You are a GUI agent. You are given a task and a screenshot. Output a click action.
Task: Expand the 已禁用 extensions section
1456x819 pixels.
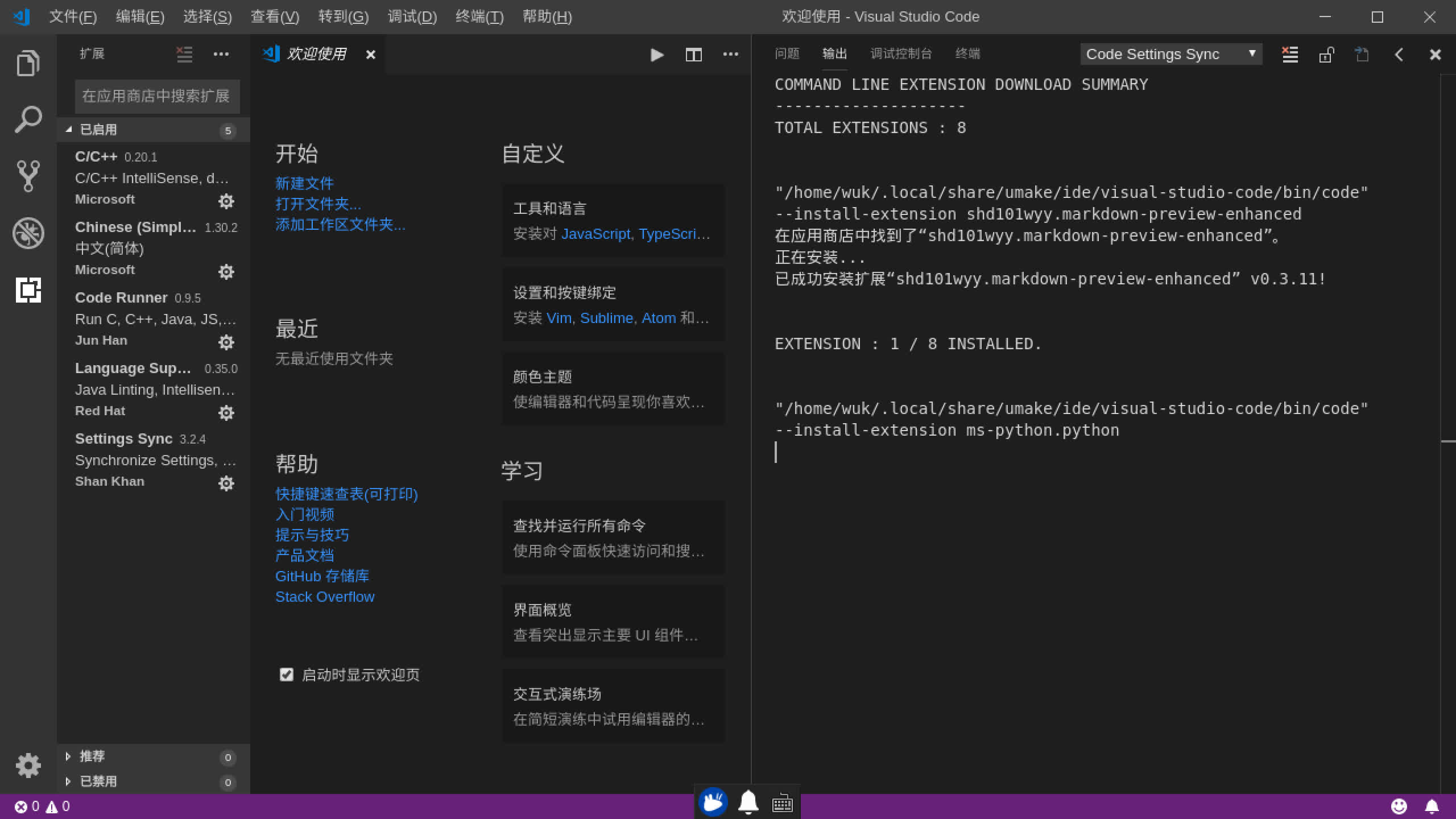(x=98, y=781)
